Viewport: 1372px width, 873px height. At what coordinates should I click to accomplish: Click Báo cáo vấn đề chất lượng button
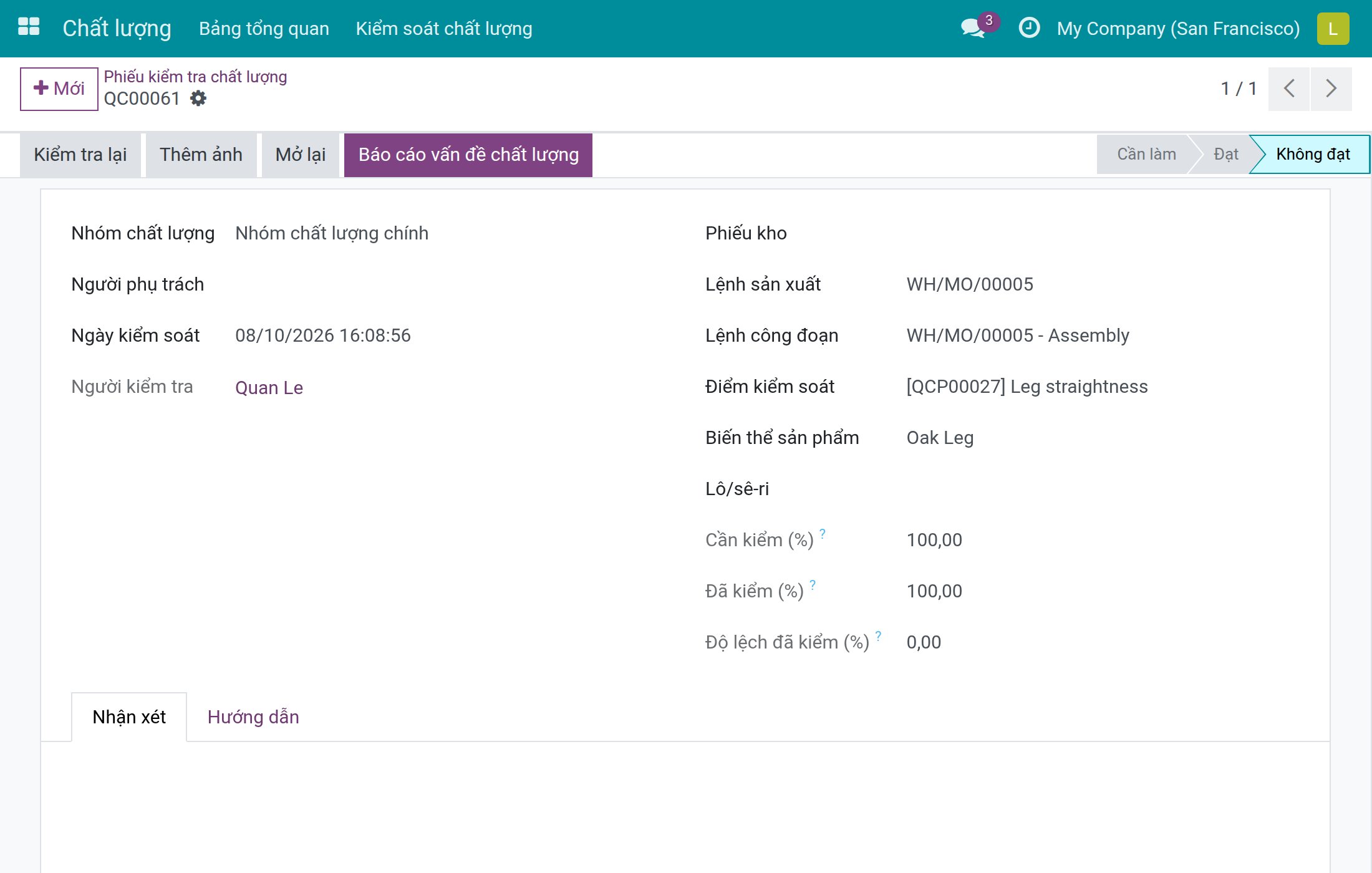(x=468, y=155)
